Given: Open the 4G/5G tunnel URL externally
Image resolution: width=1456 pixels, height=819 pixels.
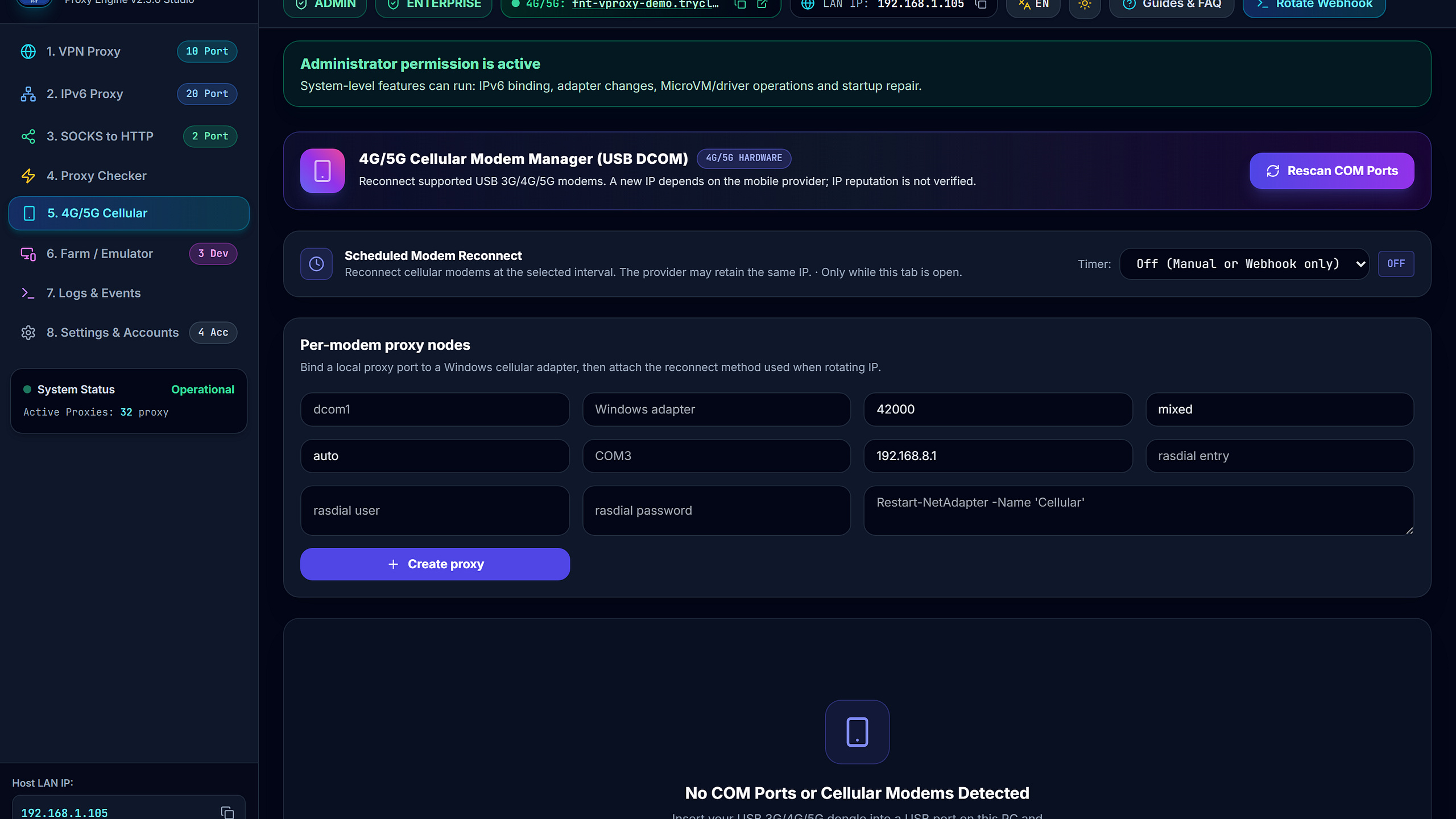Looking at the screenshot, I should pyautogui.click(x=762, y=5).
